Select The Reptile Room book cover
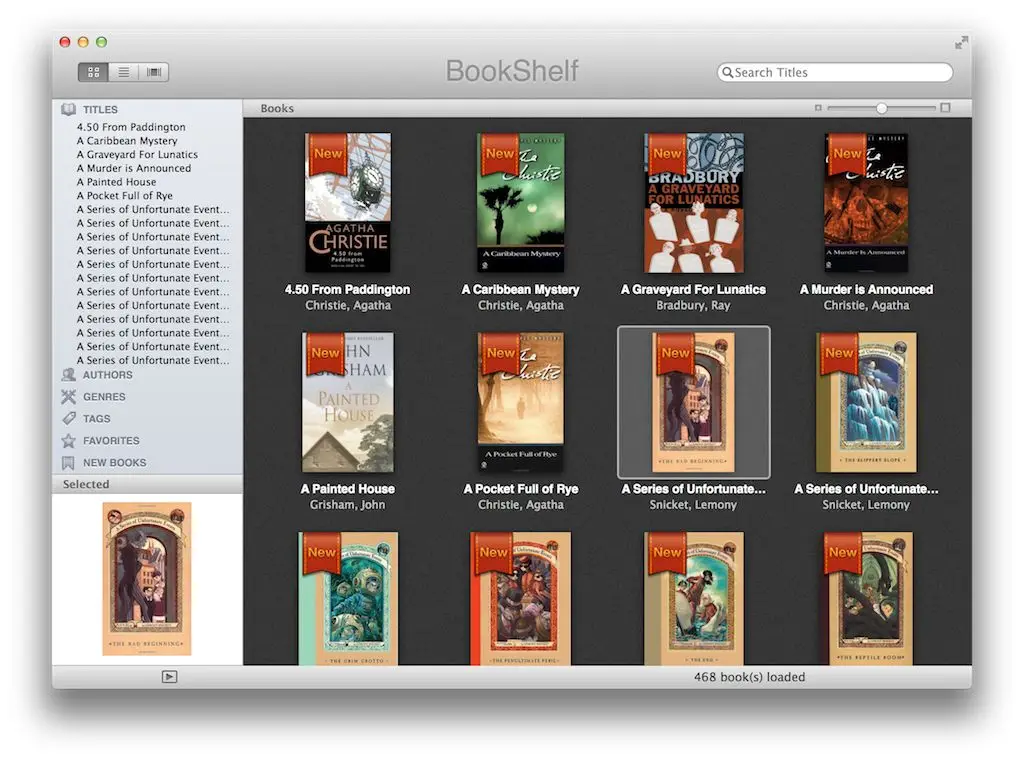The width and height of the screenshot is (1024, 761). coord(866,598)
